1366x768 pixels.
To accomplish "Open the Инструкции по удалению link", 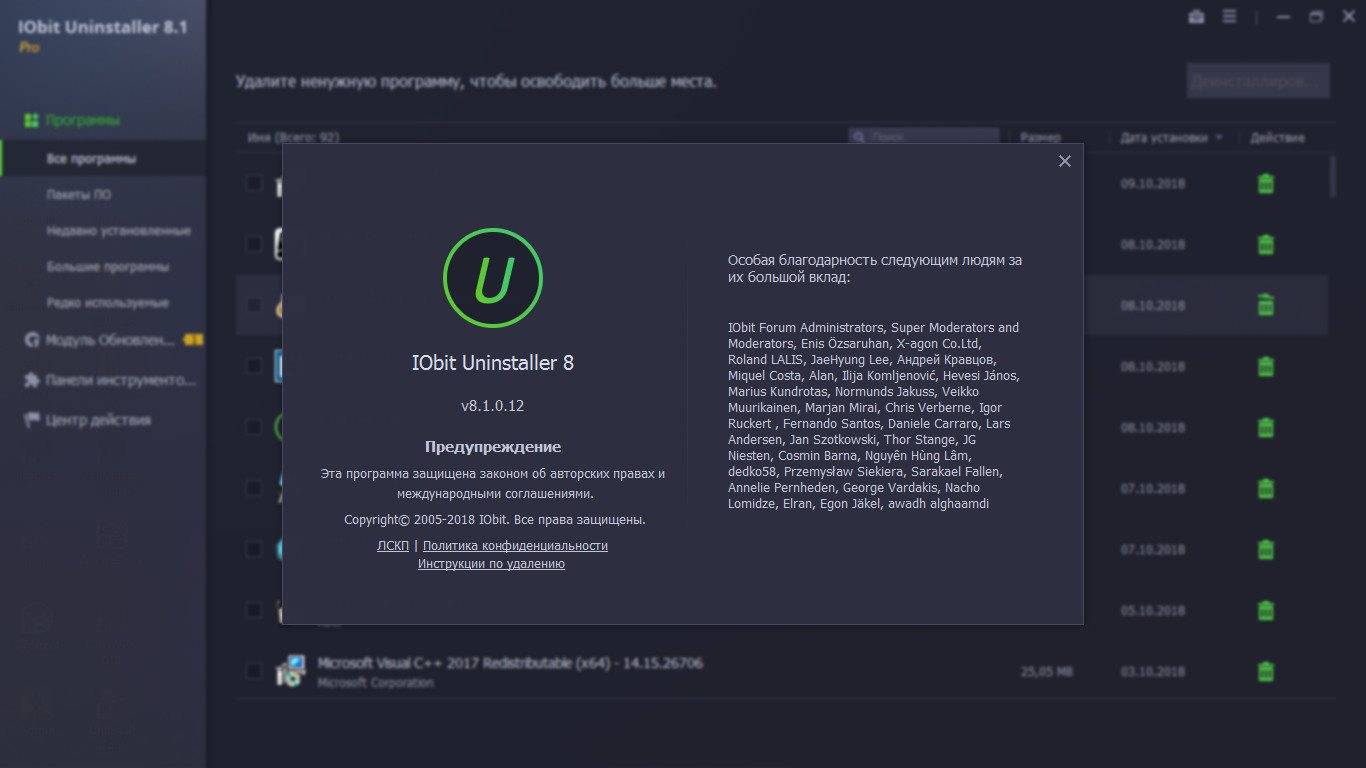I will 491,564.
